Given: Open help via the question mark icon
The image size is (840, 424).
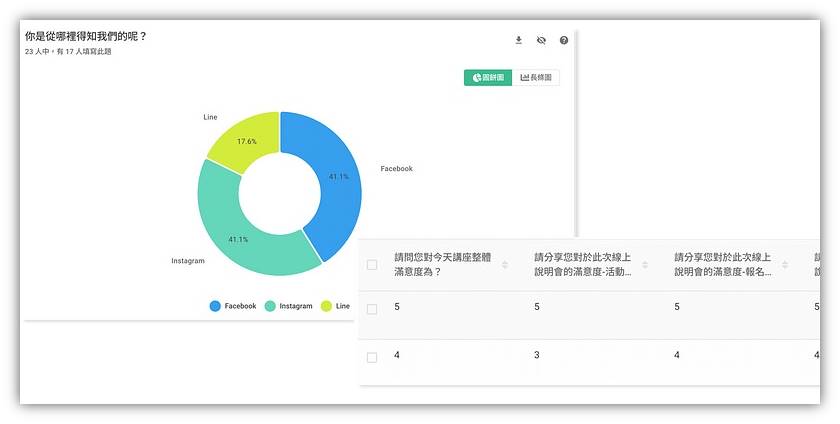Looking at the screenshot, I should click(x=564, y=40).
